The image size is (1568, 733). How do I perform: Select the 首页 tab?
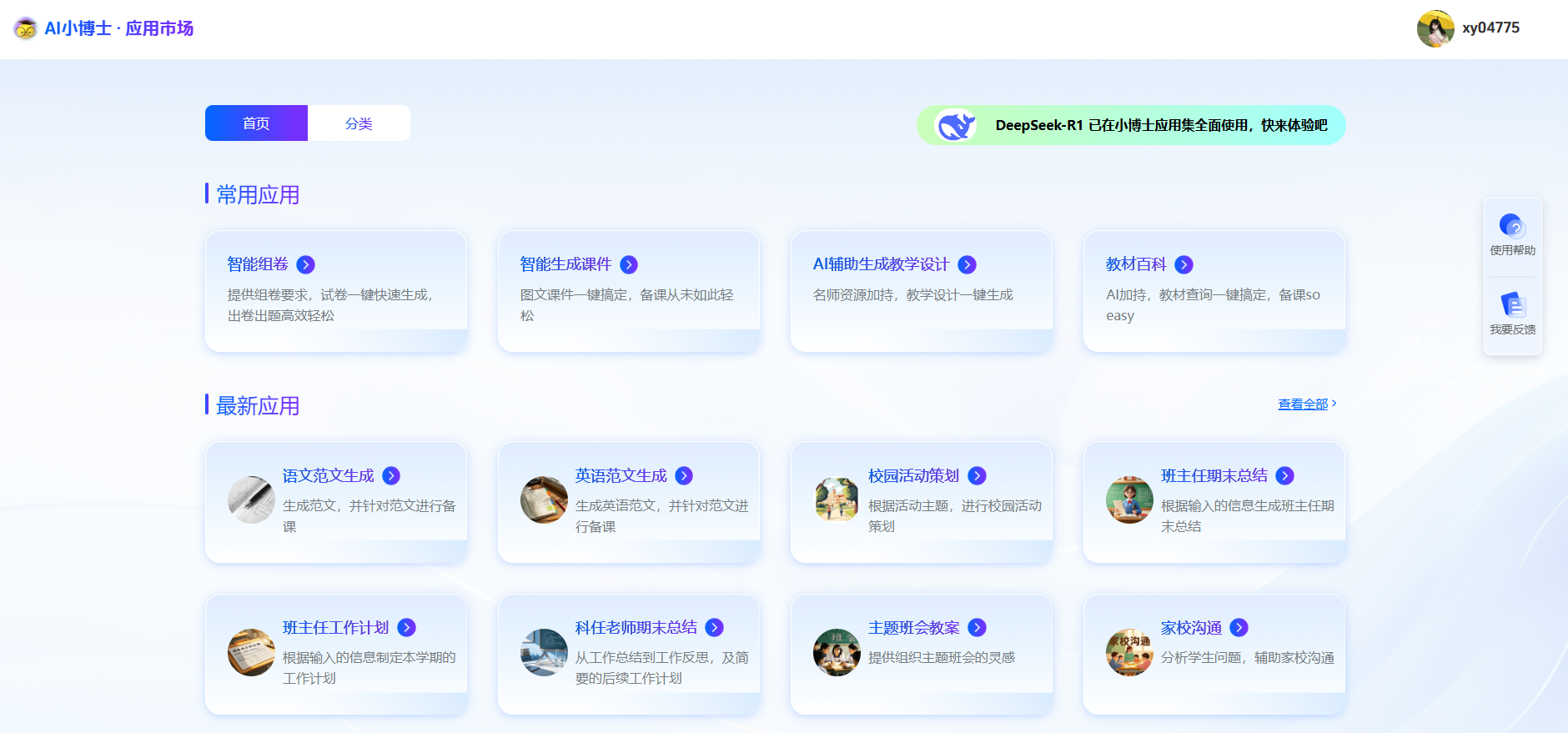[x=256, y=123]
